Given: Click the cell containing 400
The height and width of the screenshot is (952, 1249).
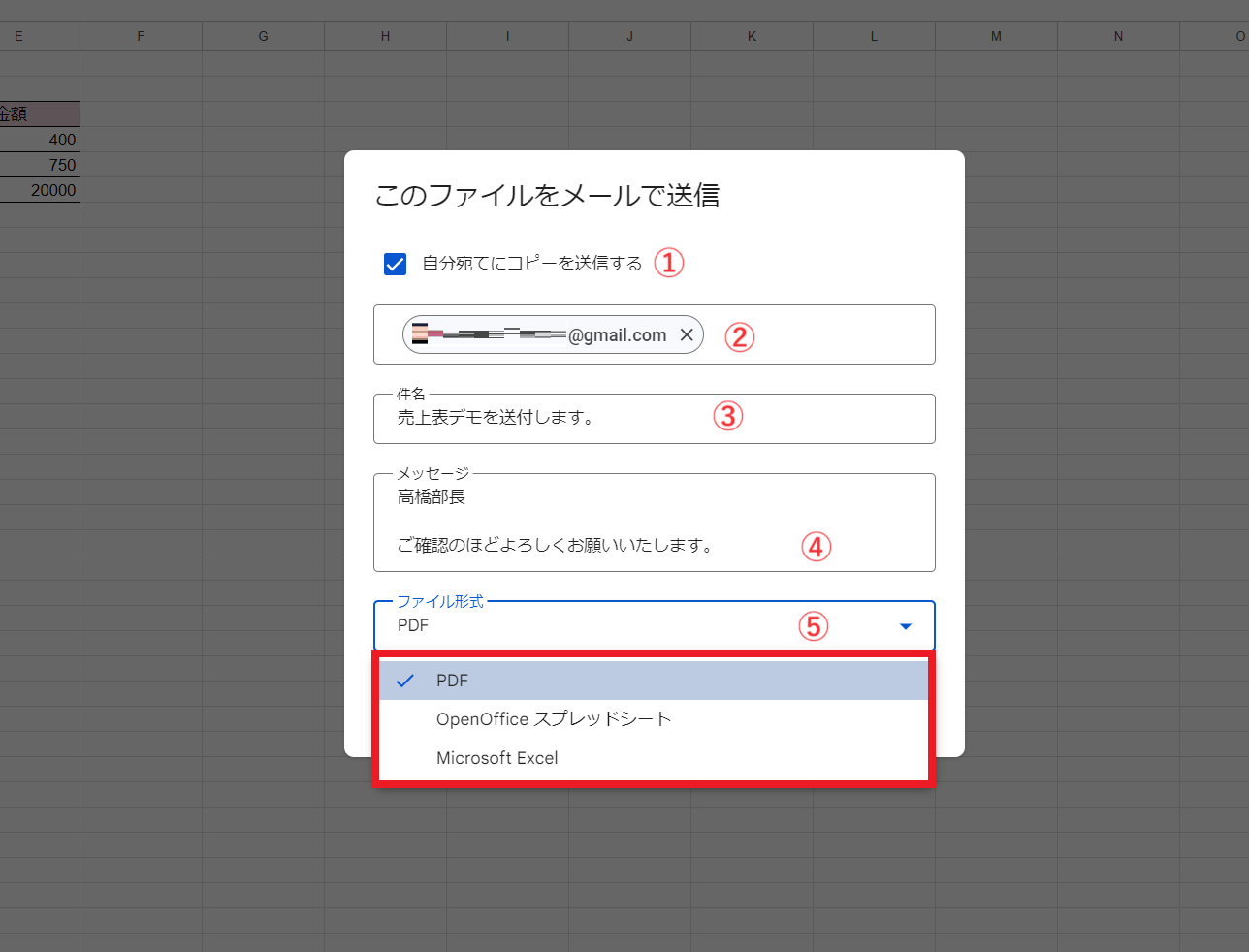Looking at the screenshot, I should click(39, 140).
